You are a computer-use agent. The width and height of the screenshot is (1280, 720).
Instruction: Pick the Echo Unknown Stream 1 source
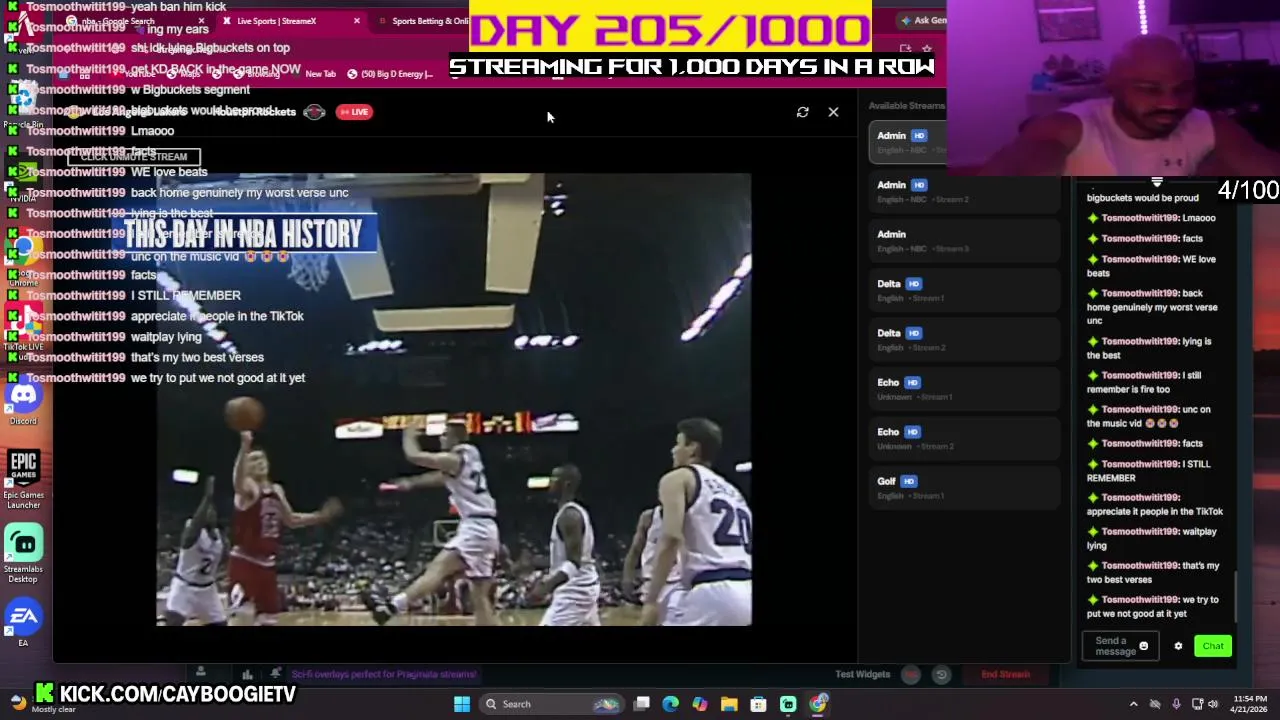pyautogui.click(x=965, y=389)
